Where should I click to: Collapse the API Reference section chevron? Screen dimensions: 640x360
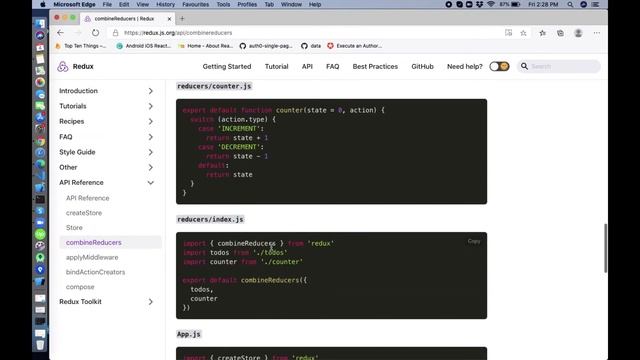[x=151, y=183]
